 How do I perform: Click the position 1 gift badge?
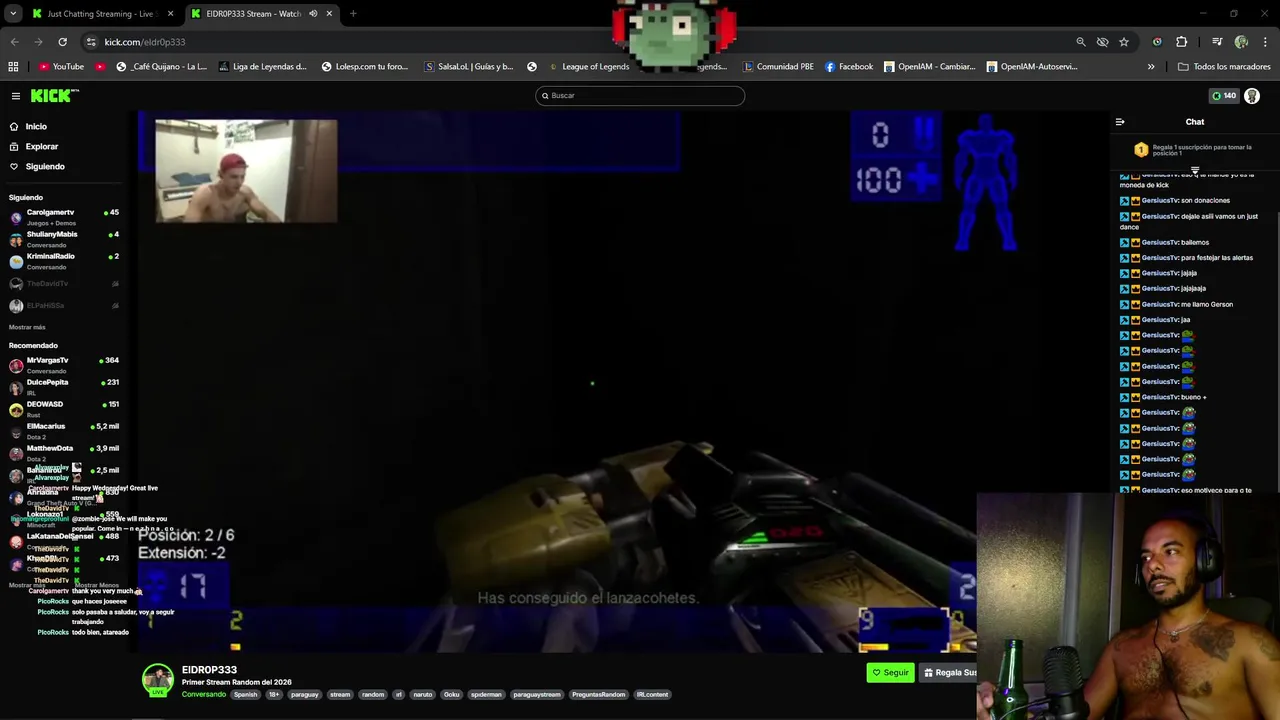tap(1141, 150)
